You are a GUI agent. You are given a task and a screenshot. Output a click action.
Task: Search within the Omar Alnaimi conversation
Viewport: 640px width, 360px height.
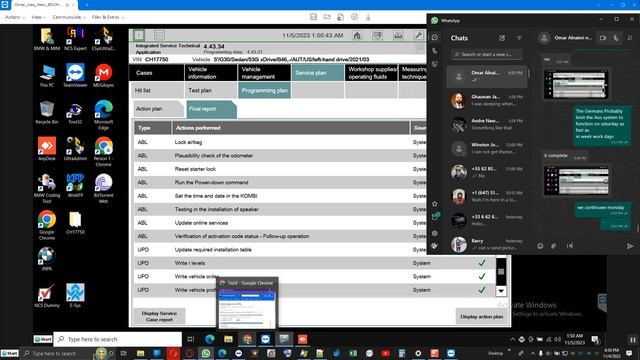coord(630,38)
